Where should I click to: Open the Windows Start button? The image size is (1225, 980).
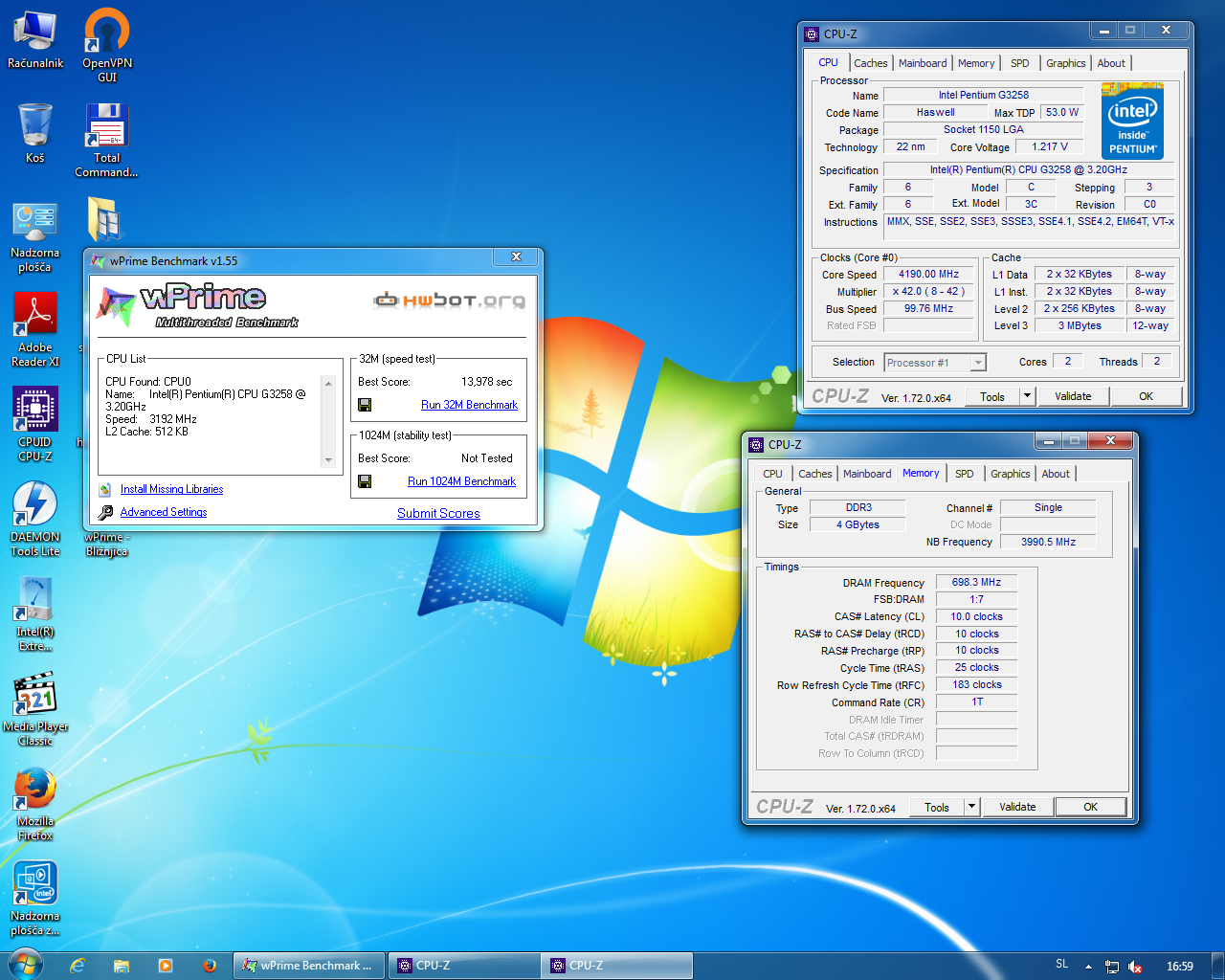25,965
